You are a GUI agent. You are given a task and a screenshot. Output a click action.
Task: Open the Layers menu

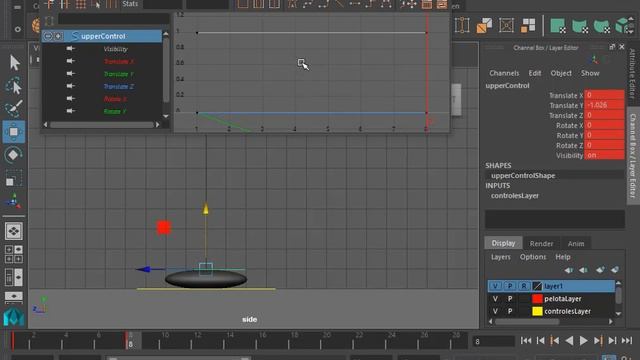[x=500, y=257]
